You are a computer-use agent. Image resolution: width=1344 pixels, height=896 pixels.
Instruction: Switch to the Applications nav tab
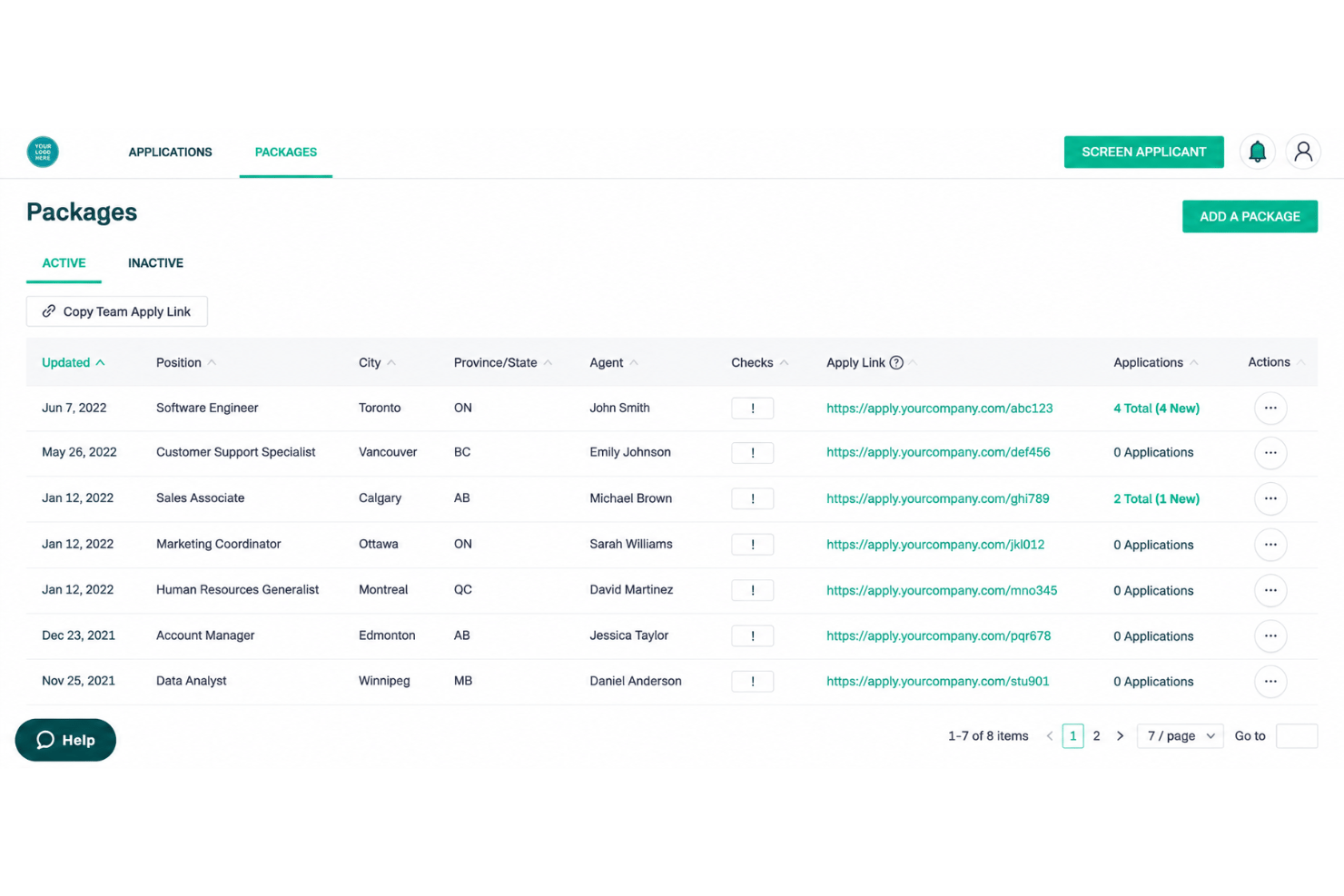170,152
